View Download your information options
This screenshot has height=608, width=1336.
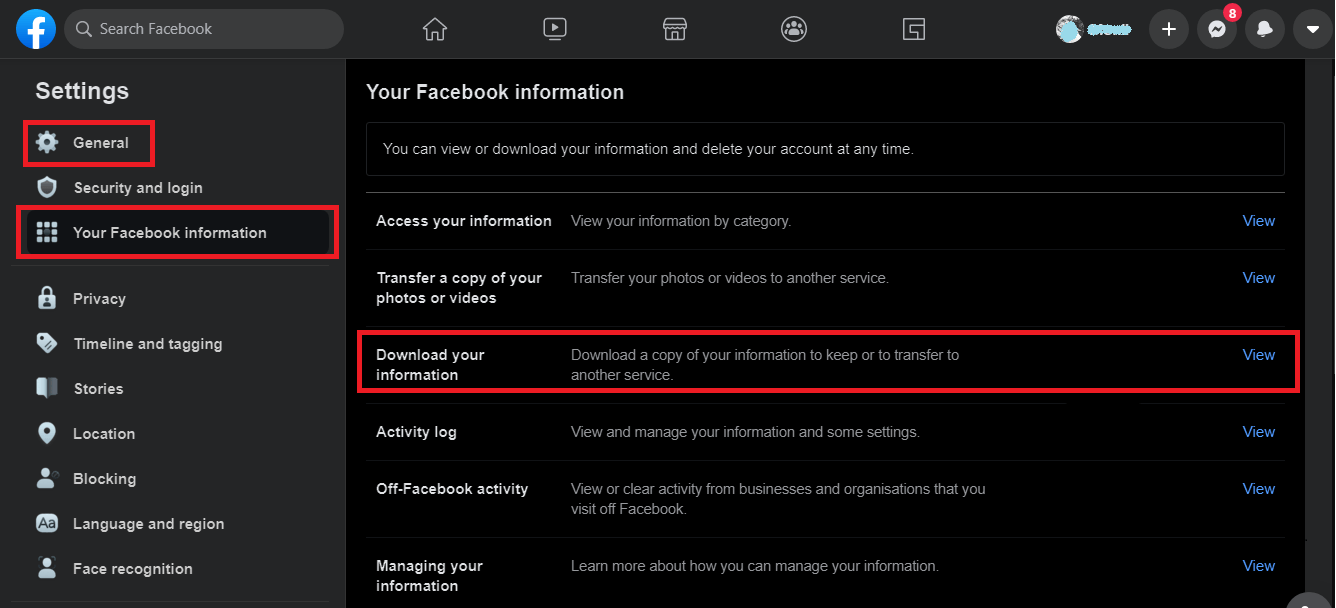(x=1259, y=354)
